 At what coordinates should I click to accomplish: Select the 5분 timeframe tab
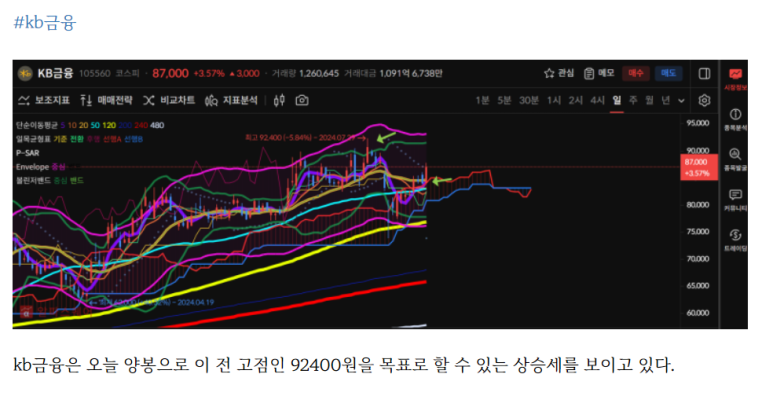point(504,101)
